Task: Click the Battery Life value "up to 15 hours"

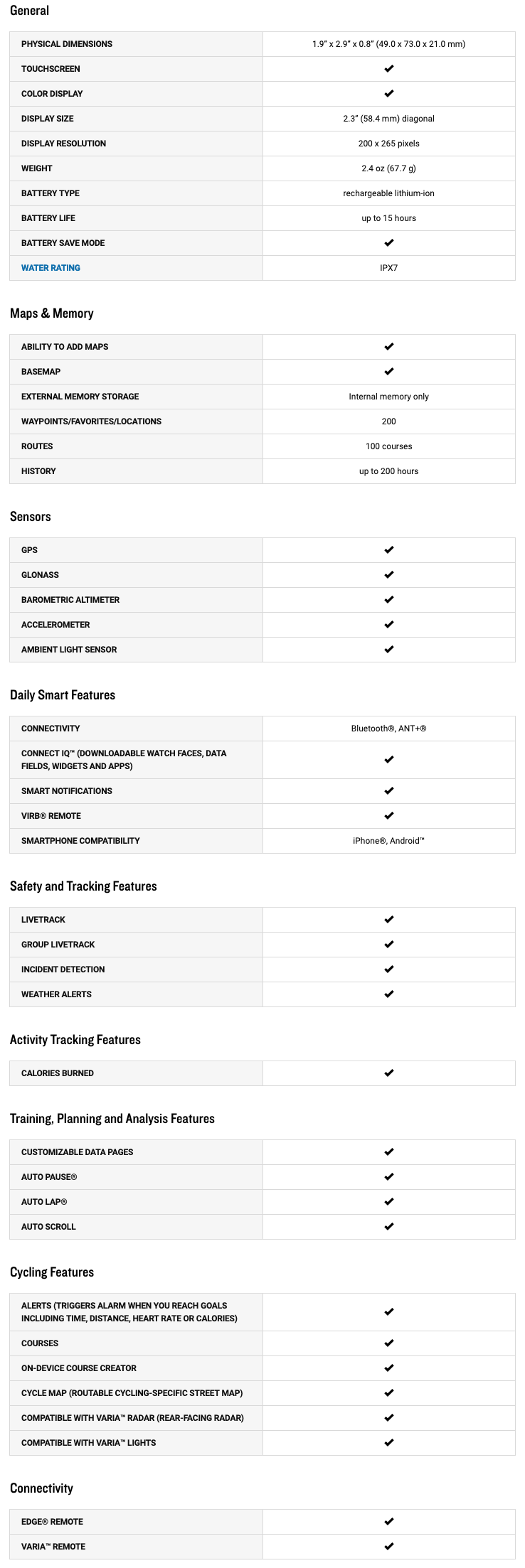Action: coord(388,218)
